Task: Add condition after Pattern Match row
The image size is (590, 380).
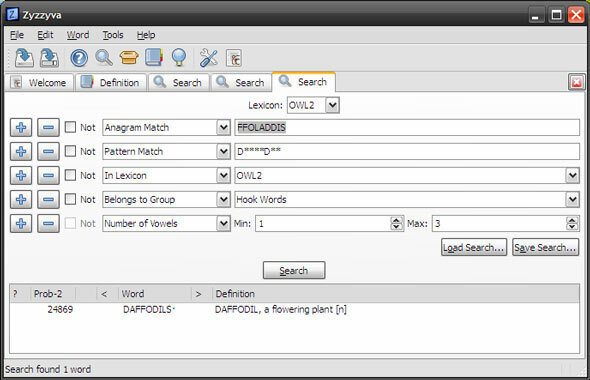Action: point(21,152)
